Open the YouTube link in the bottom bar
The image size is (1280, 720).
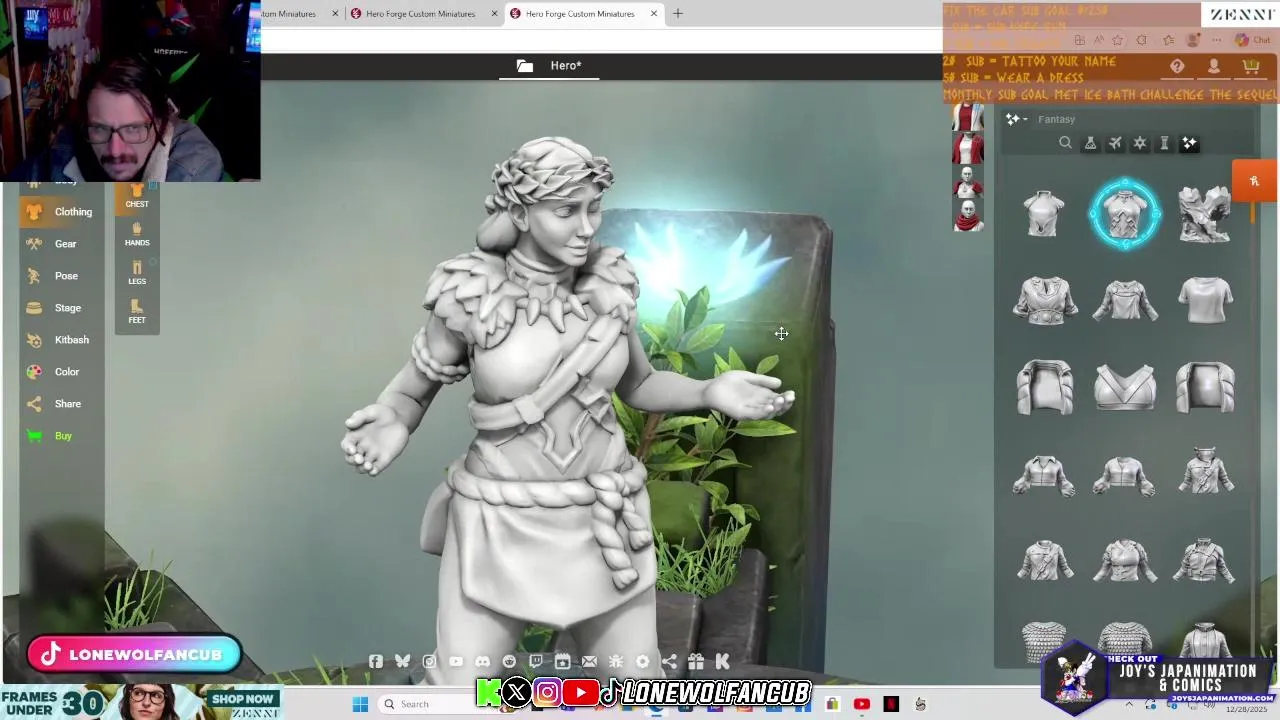click(x=456, y=661)
